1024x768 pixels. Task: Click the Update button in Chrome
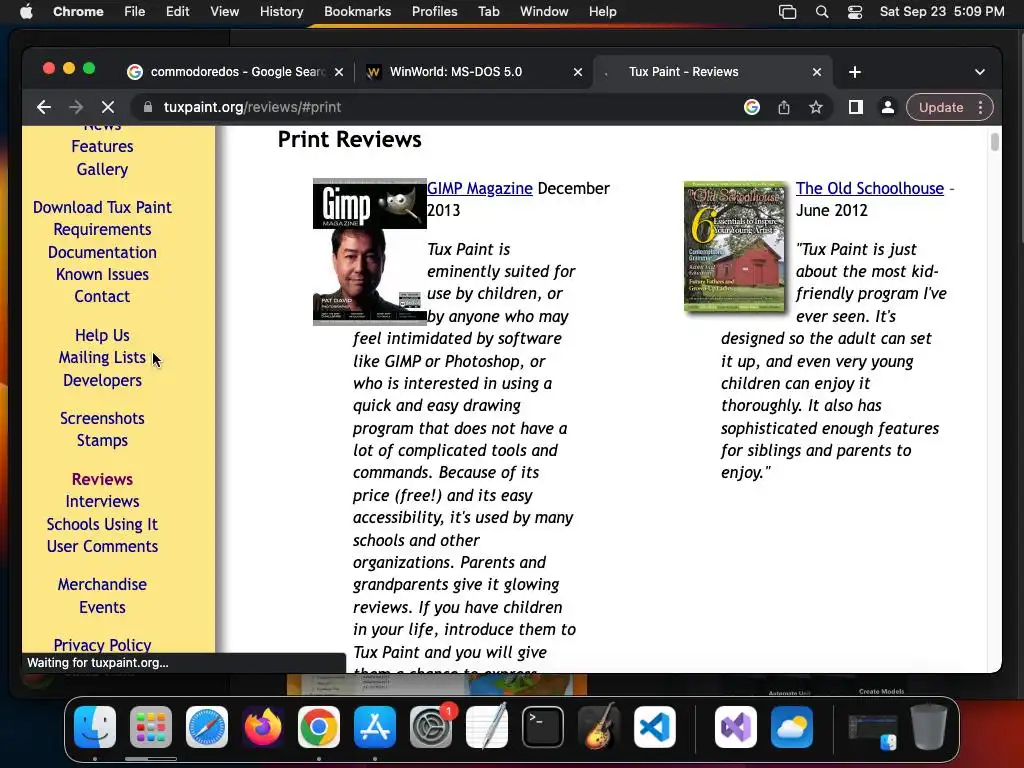940,107
